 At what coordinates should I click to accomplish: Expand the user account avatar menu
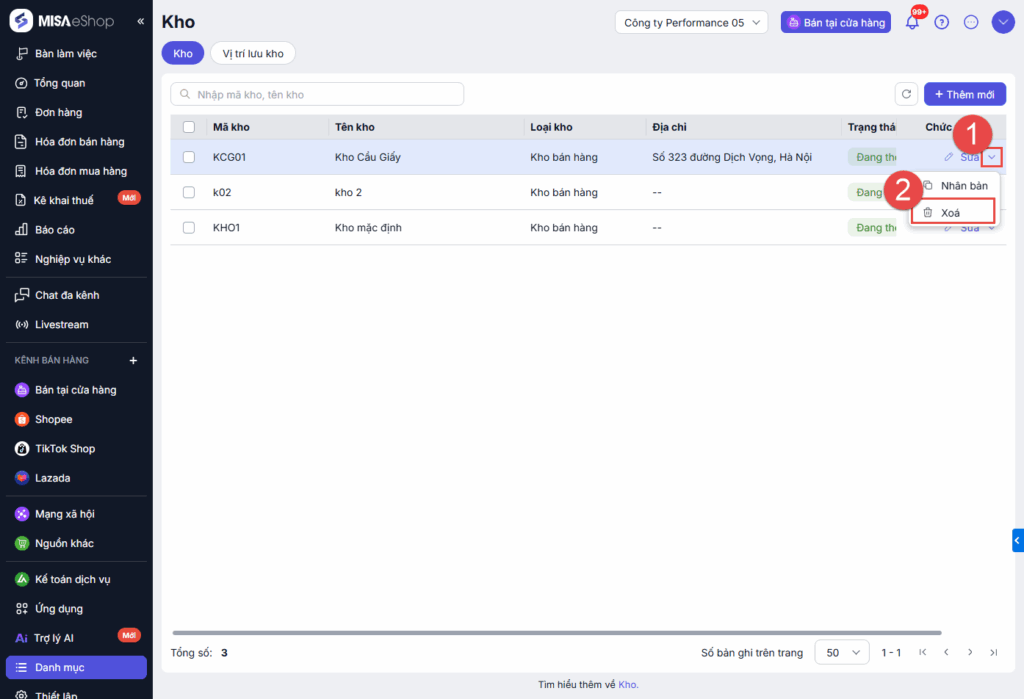(1003, 22)
